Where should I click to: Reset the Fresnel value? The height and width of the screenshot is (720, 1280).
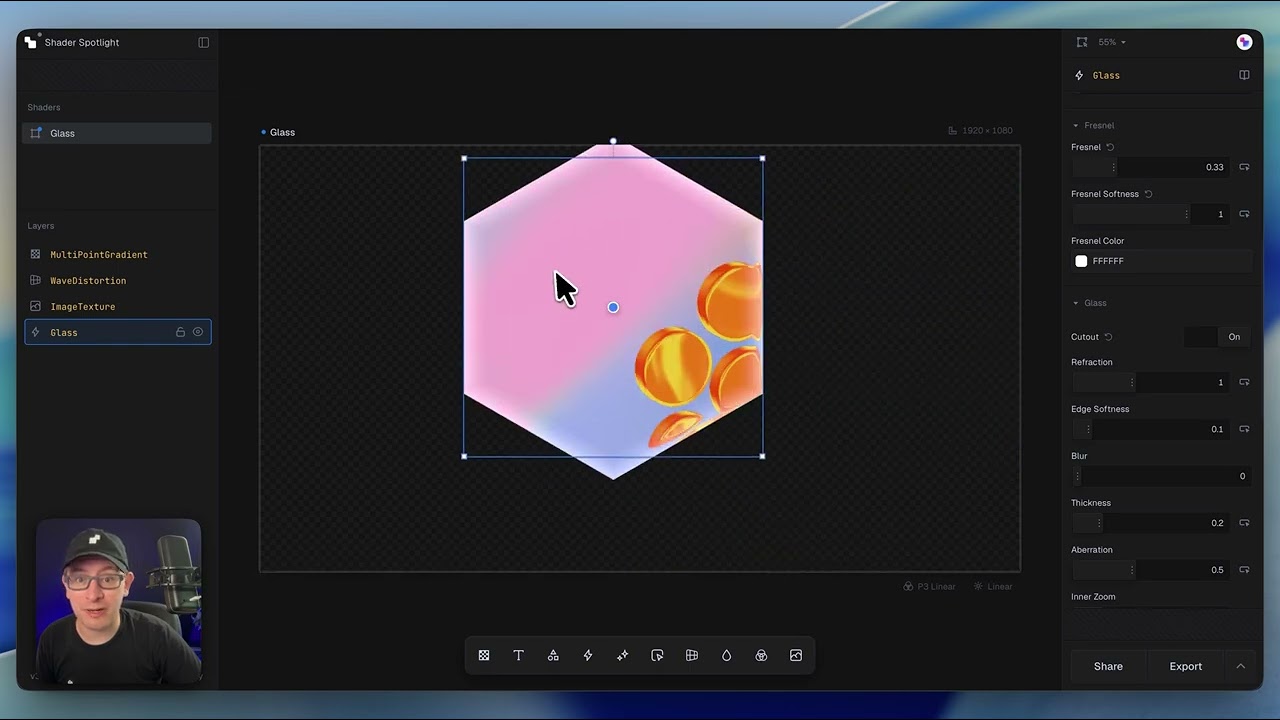1110,147
